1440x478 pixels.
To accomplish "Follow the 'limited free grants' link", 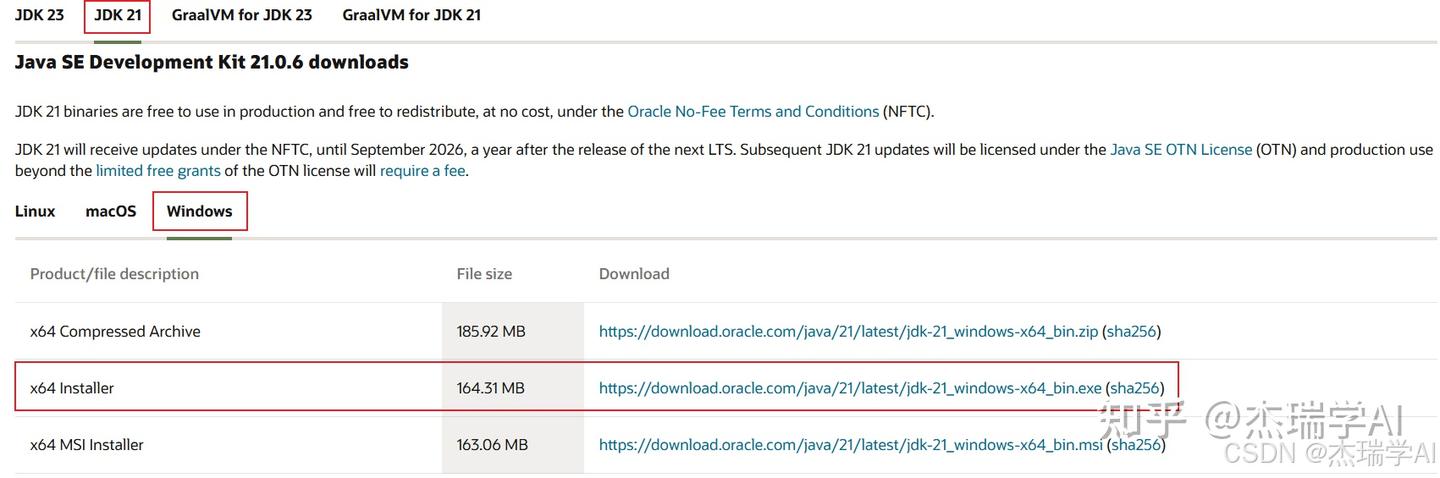I will point(158,171).
